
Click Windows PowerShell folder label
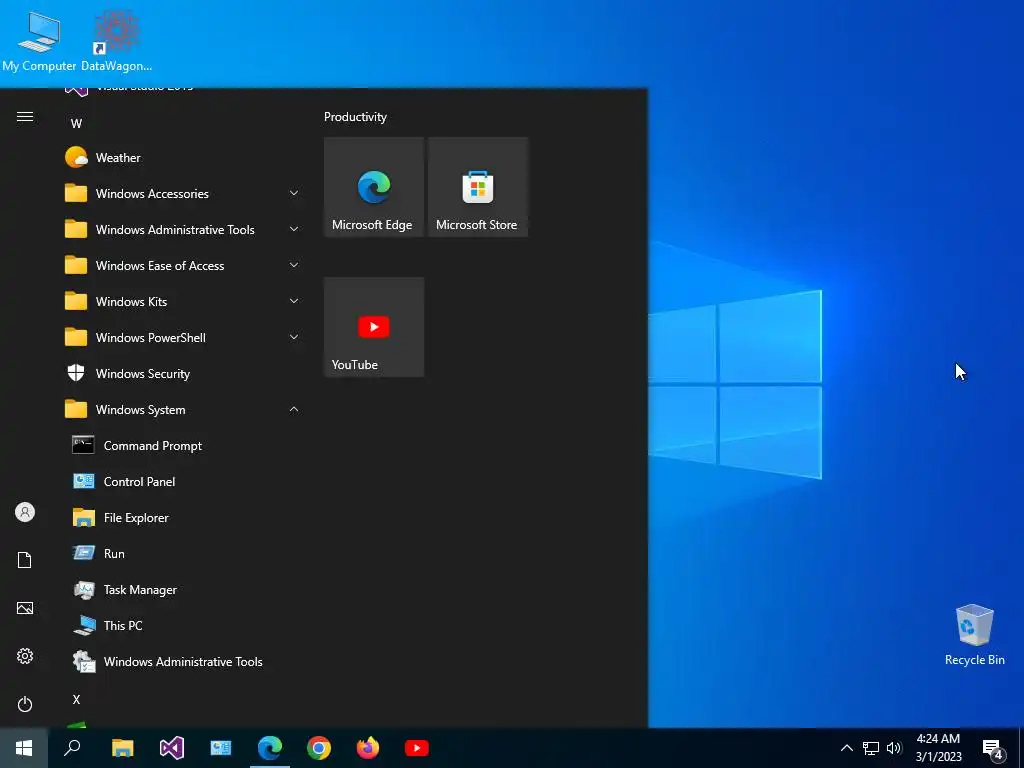[151, 338]
